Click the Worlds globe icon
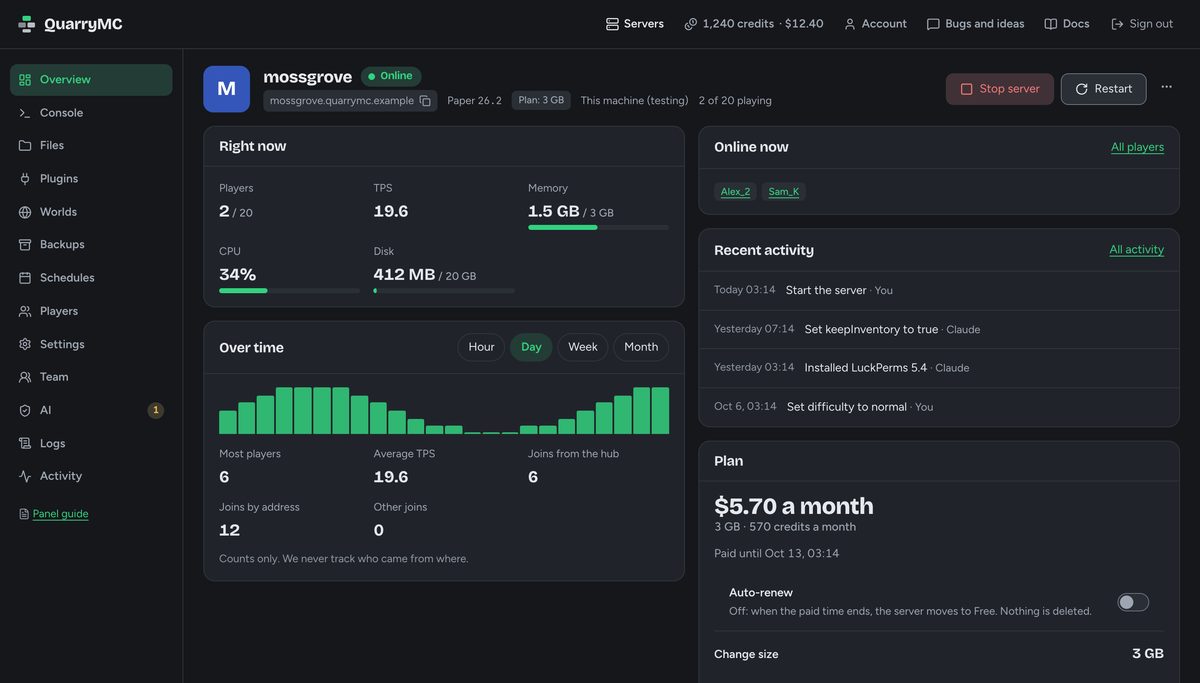1200x683 pixels. tap(25, 212)
